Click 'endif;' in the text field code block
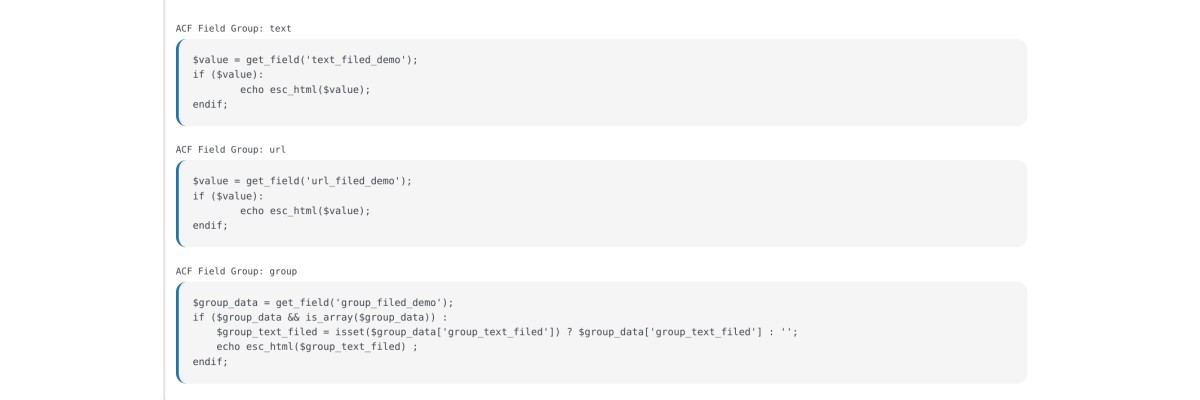The image size is (1200, 400). pos(210,104)
